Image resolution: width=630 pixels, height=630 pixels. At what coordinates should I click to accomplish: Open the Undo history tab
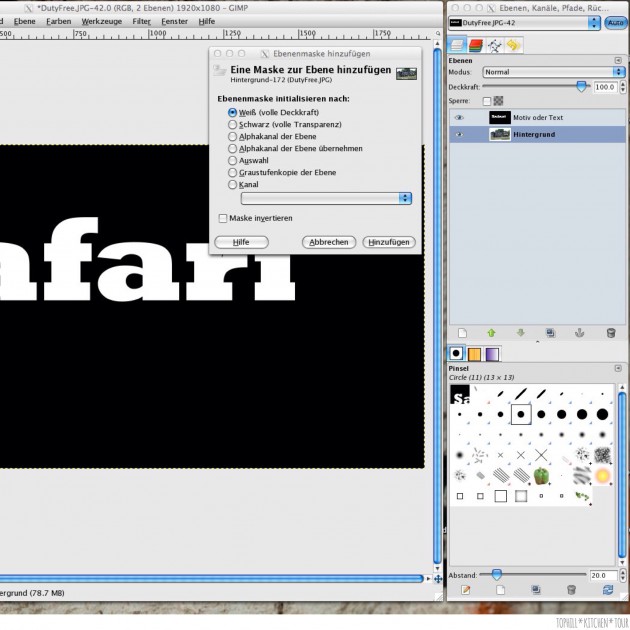[513, 45]
